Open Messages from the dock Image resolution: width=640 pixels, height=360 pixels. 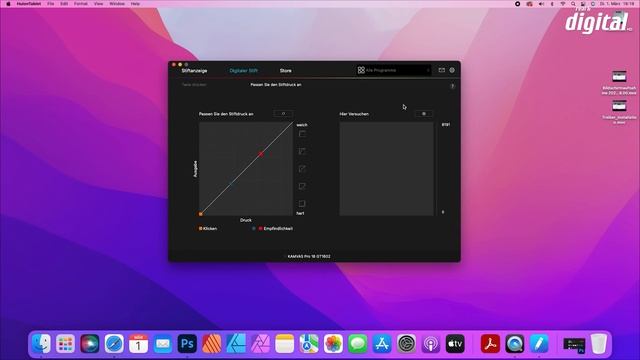click(x=358, y=344)
